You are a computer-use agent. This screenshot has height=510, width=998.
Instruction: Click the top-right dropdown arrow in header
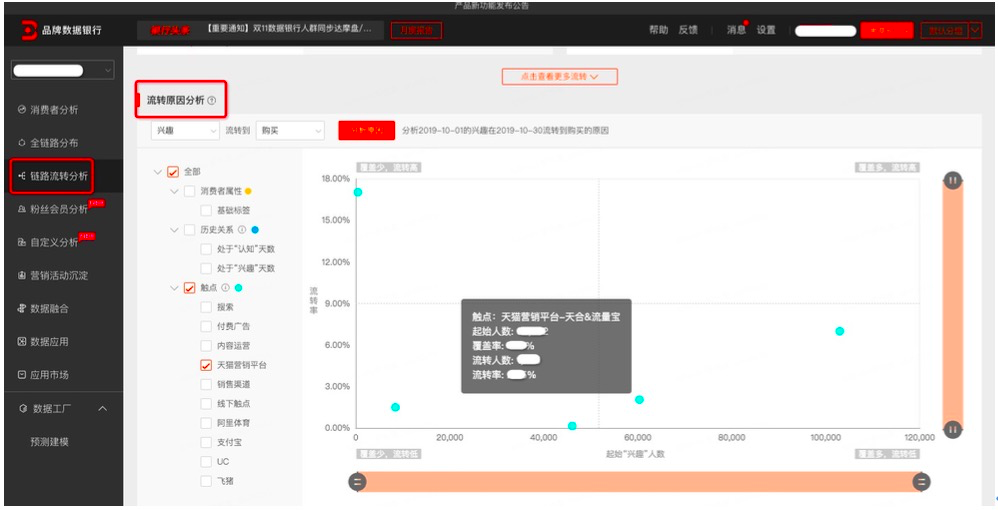click(976, 30)
